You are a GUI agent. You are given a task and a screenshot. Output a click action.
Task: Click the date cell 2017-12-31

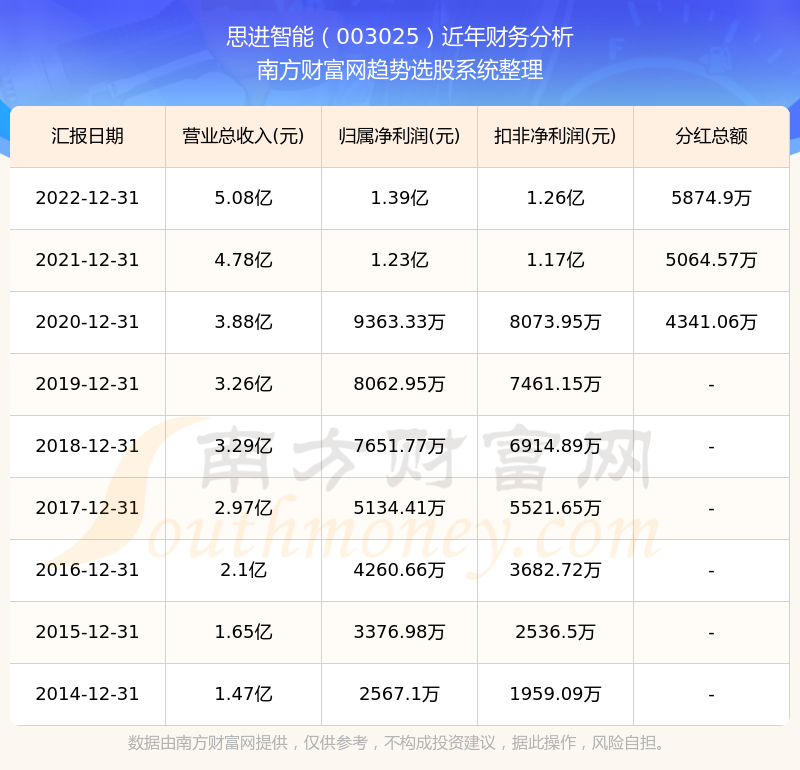(x=87, y=508)
